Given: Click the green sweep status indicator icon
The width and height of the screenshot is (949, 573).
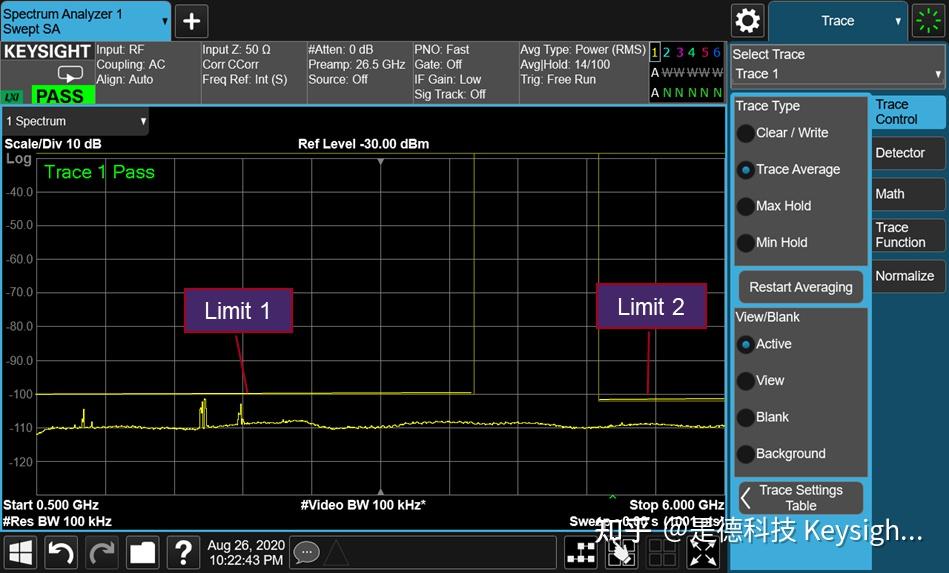Looking at the screenshot, I should (x=928, y=21).
